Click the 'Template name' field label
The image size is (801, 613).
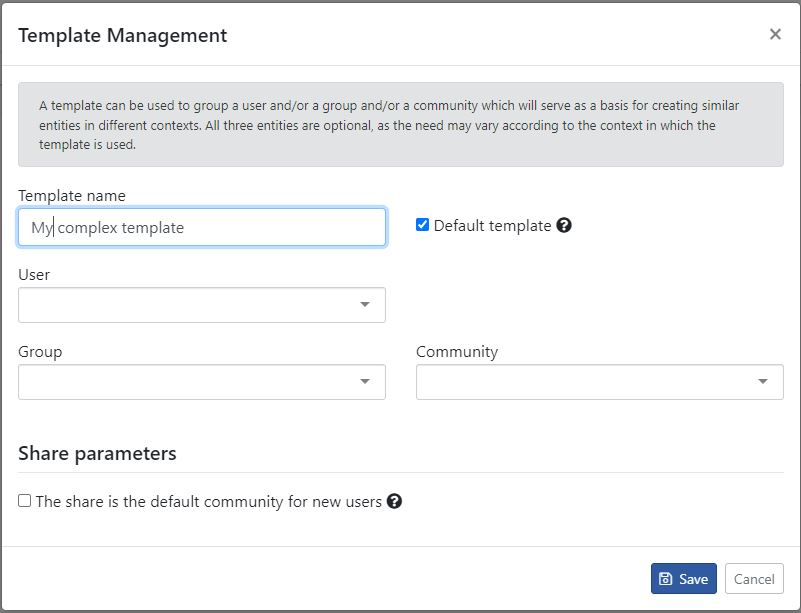[72, 196]
